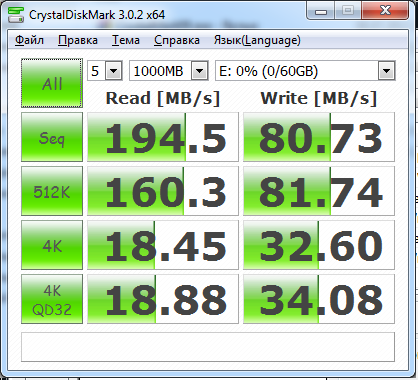Start the 4K random test
The width and height of the screenshot is (418, 380).
[52, 245]
